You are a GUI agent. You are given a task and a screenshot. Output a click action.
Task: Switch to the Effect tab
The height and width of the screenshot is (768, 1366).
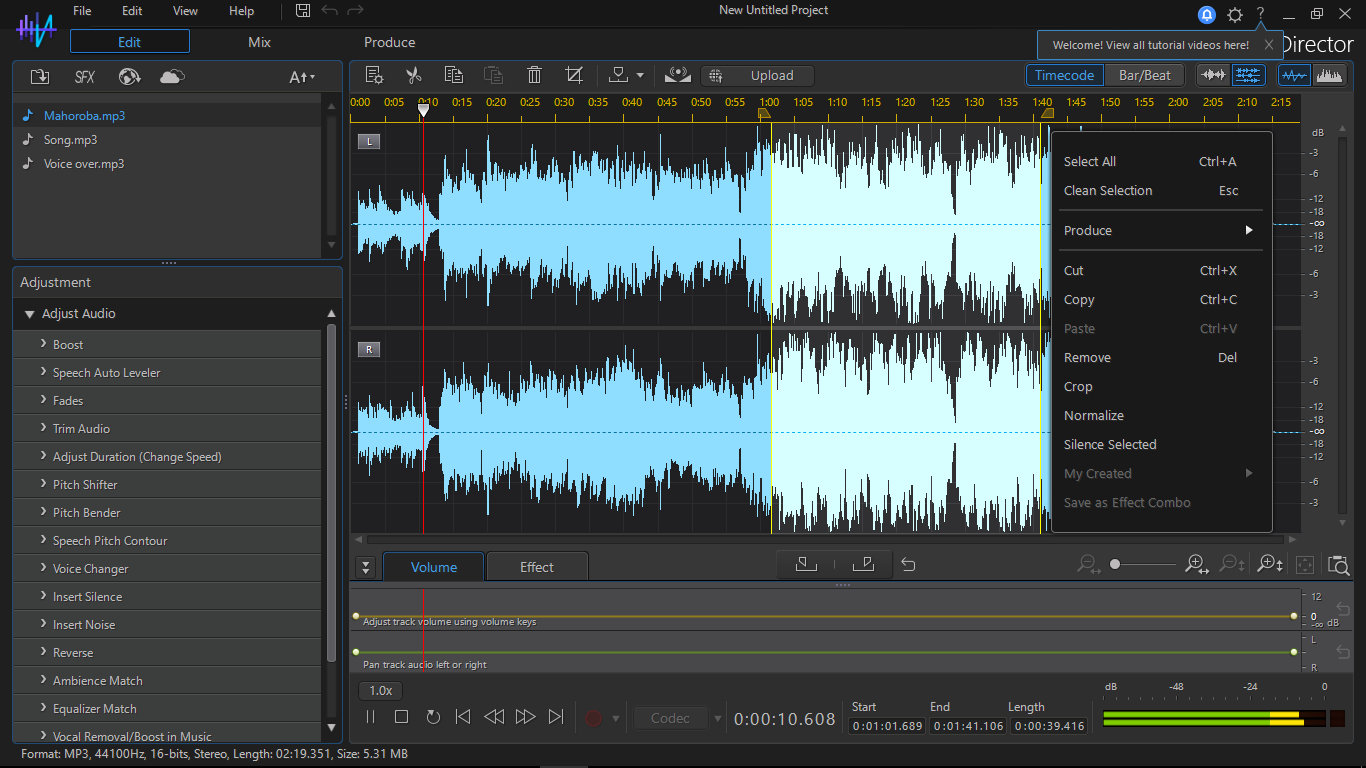click(536, 568)
